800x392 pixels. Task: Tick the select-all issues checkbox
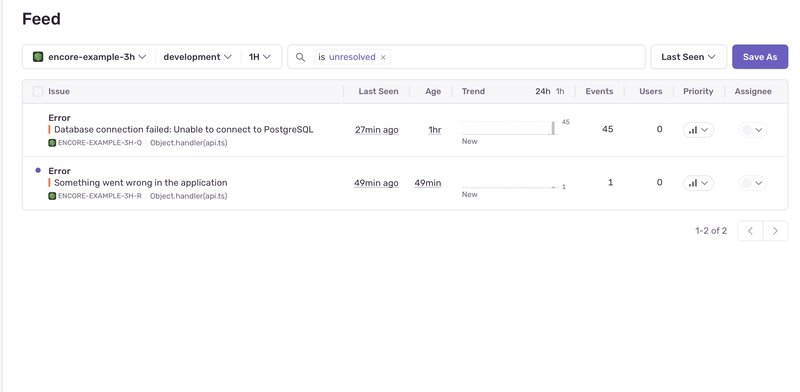(38, 91)
